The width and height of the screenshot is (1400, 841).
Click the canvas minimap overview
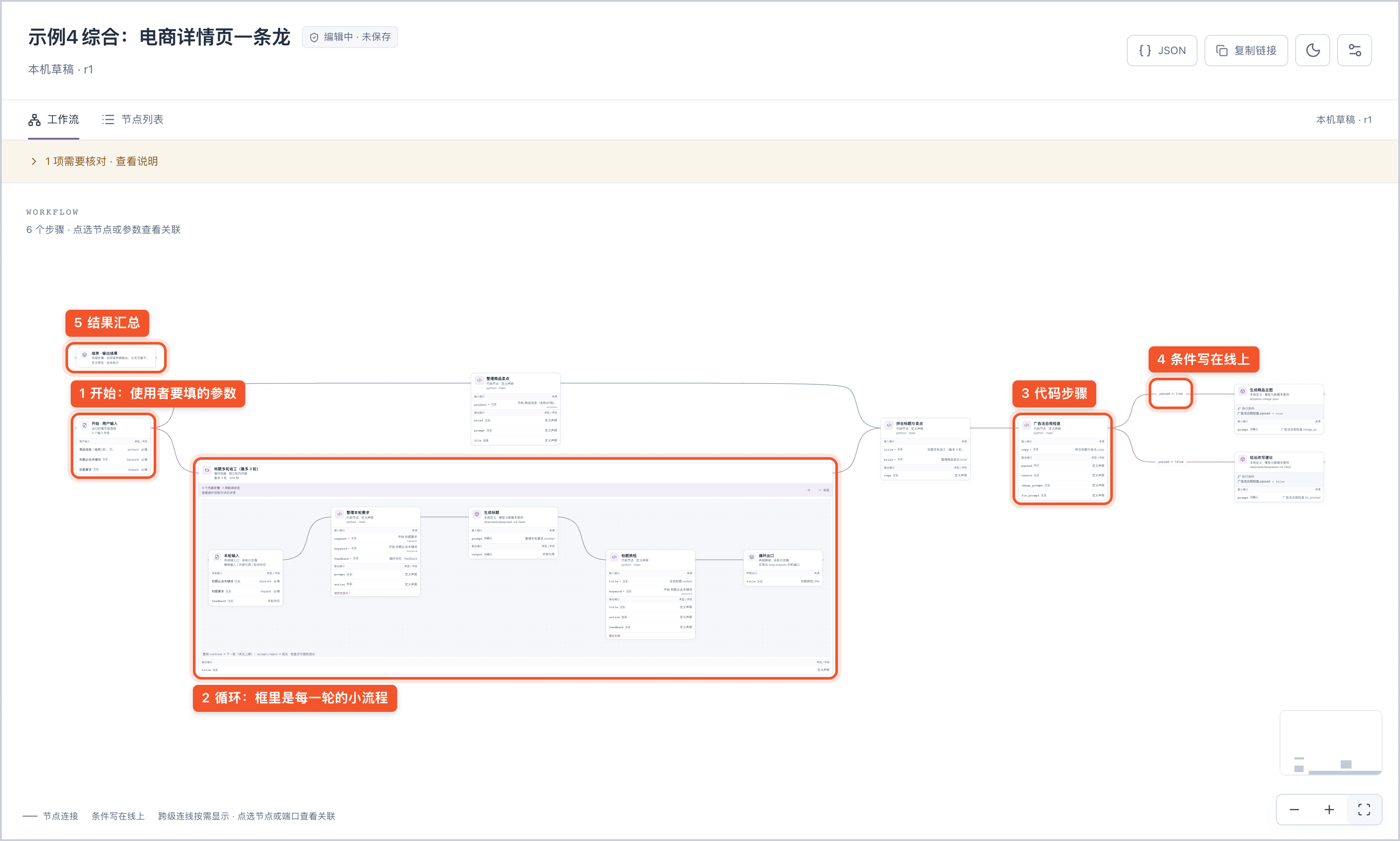click(1330, 742)
